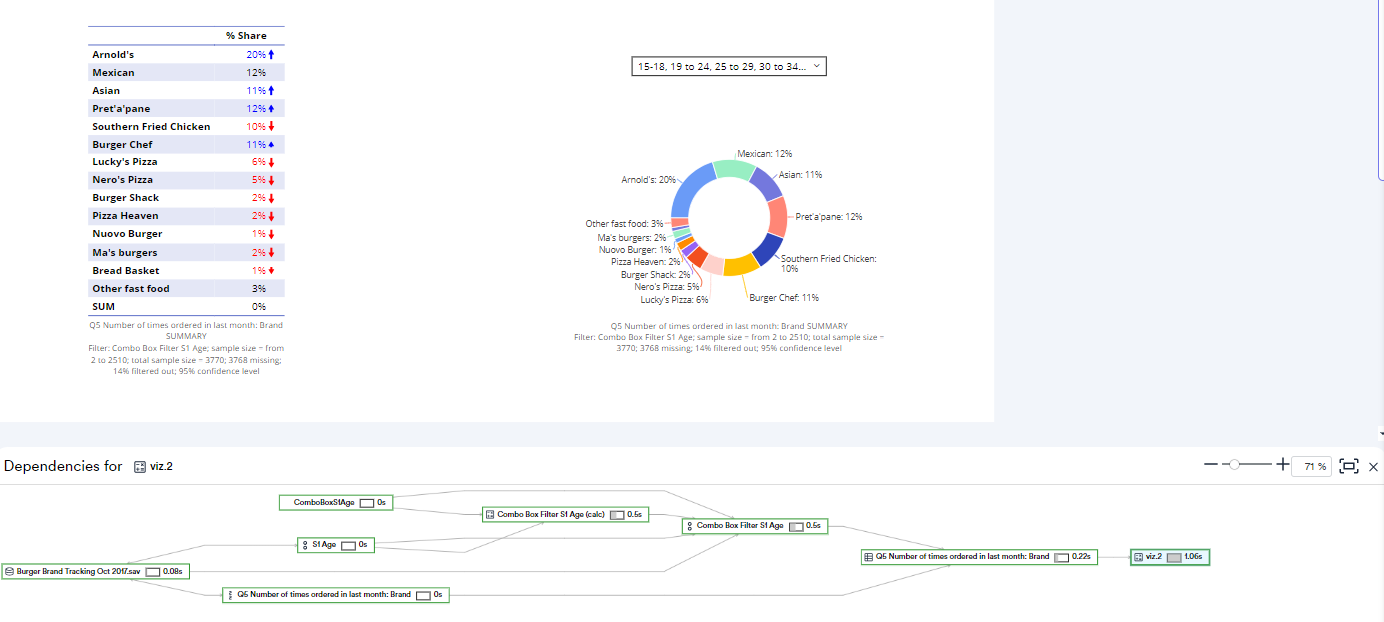Select the ComboBoxS1Age dependency node

pyautogui.click(x=336, y=502)
